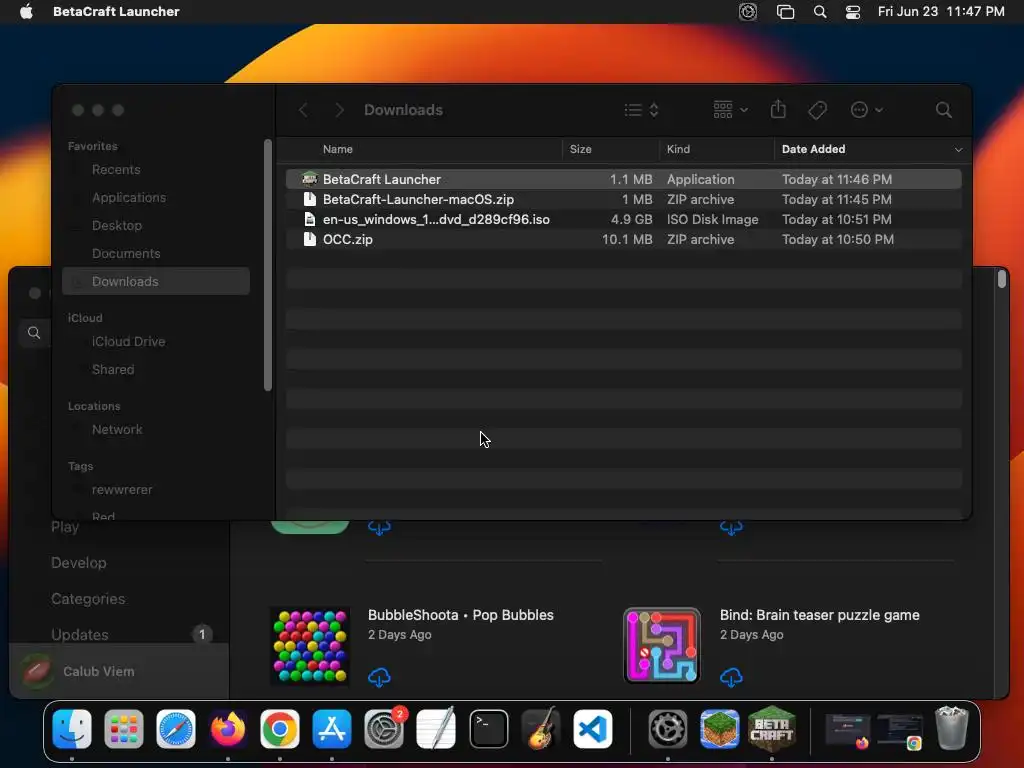Open GarageBand from the Dock

point(541,729)
